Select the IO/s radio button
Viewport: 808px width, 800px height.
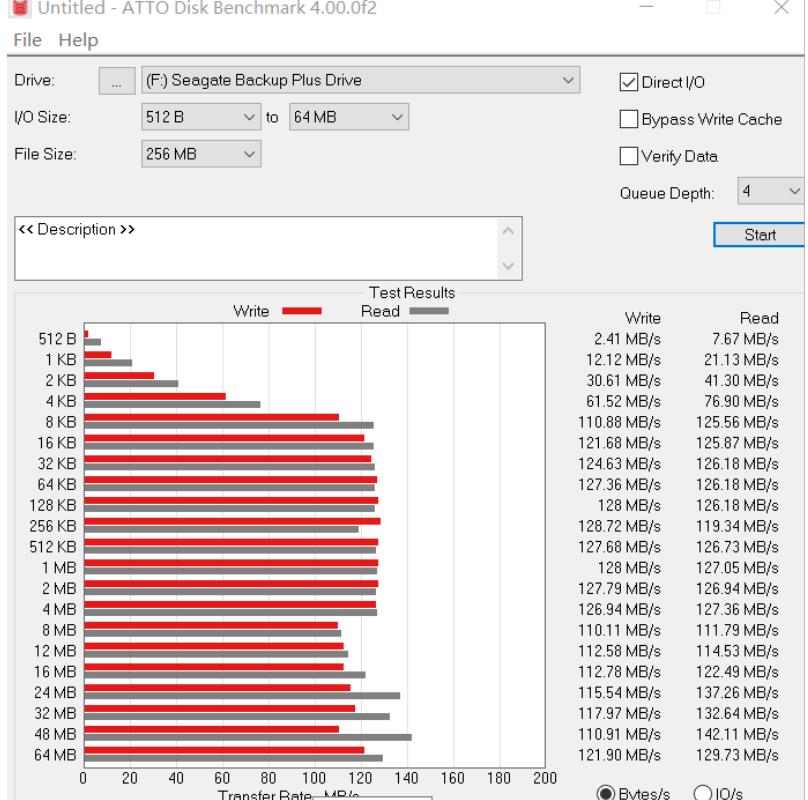tap(703, 793)
